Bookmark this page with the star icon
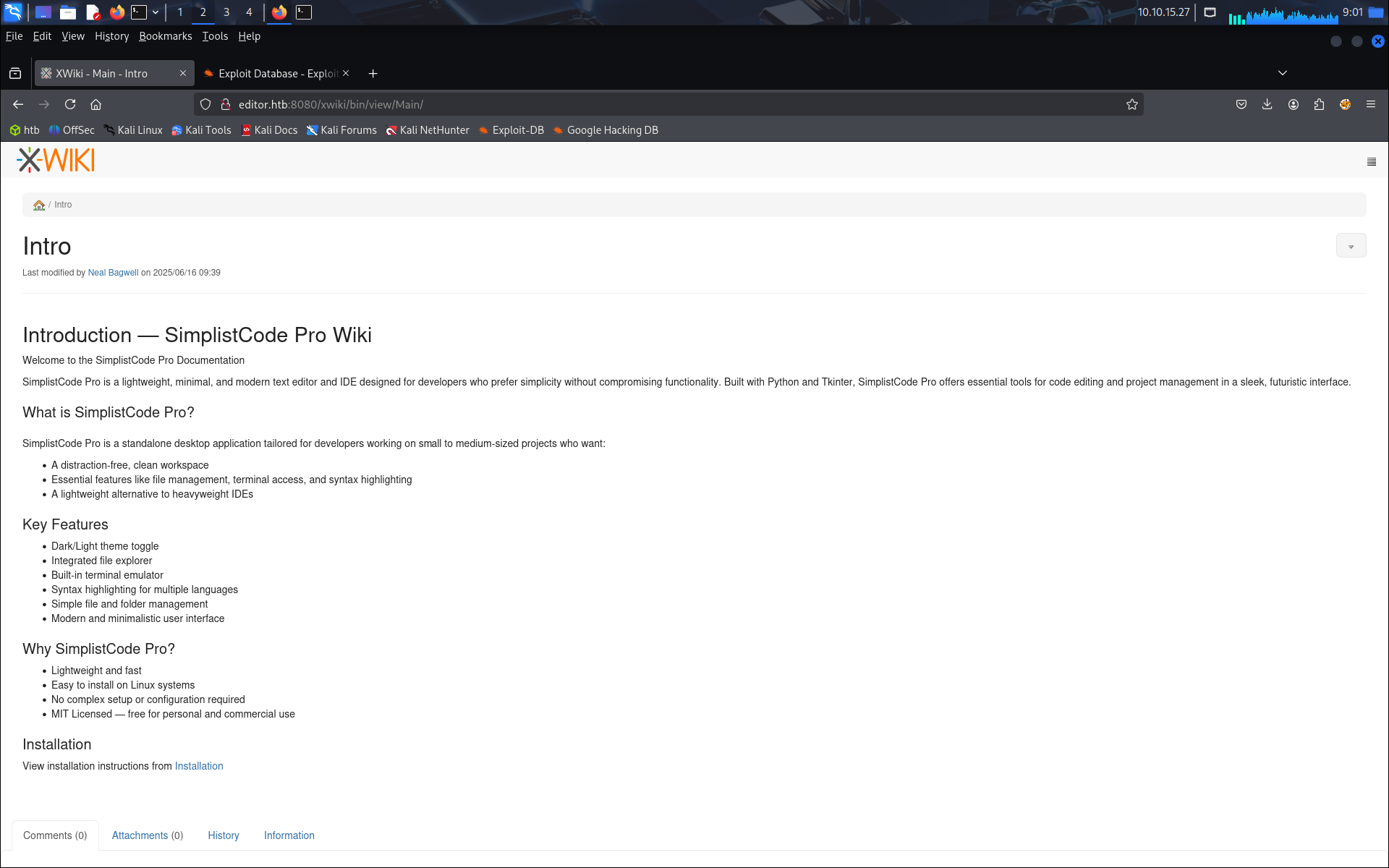This screenshot has height=868, width=1389. coord(1131,105)
